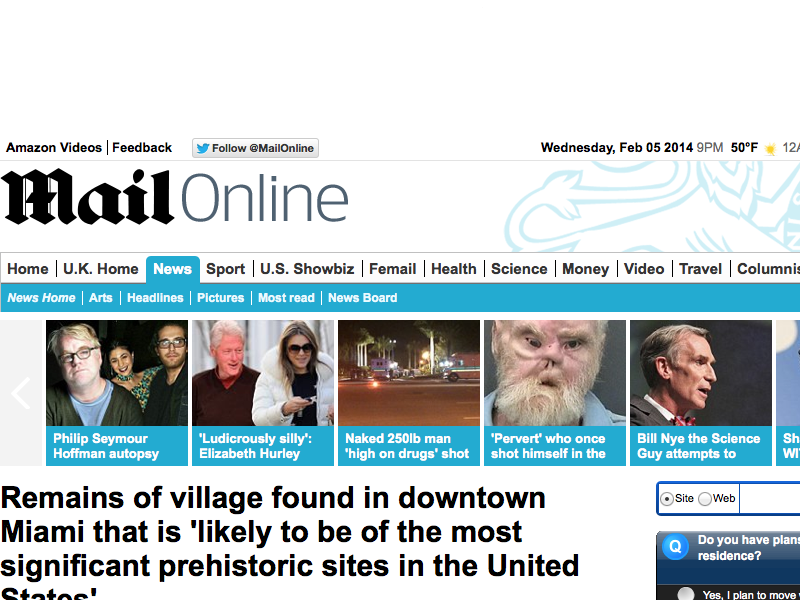Open the News Board link
Screen dimensions: 800x600
pyautogui.click(x=362, y=298)
